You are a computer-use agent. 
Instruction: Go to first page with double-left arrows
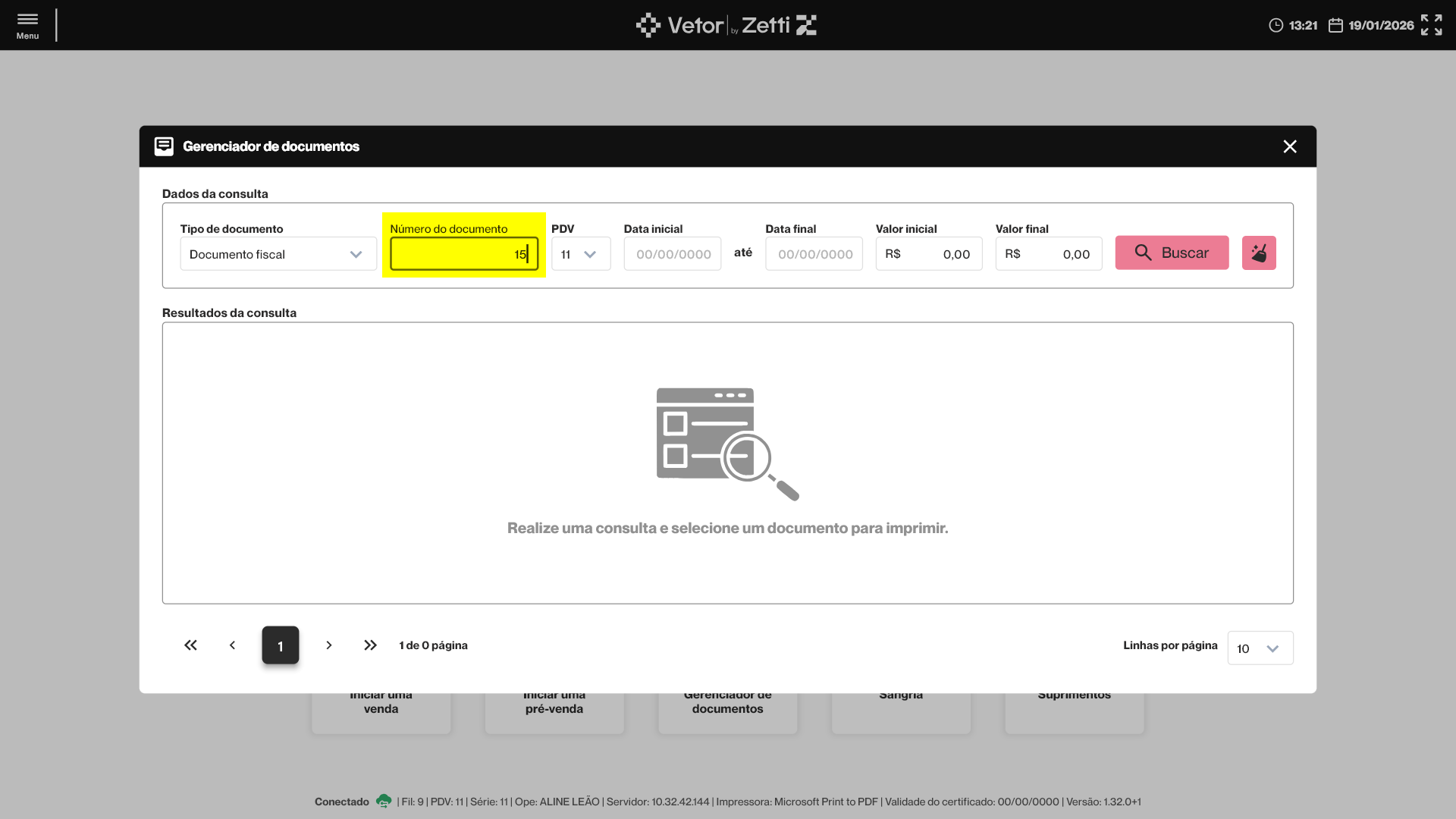[190, 645]
